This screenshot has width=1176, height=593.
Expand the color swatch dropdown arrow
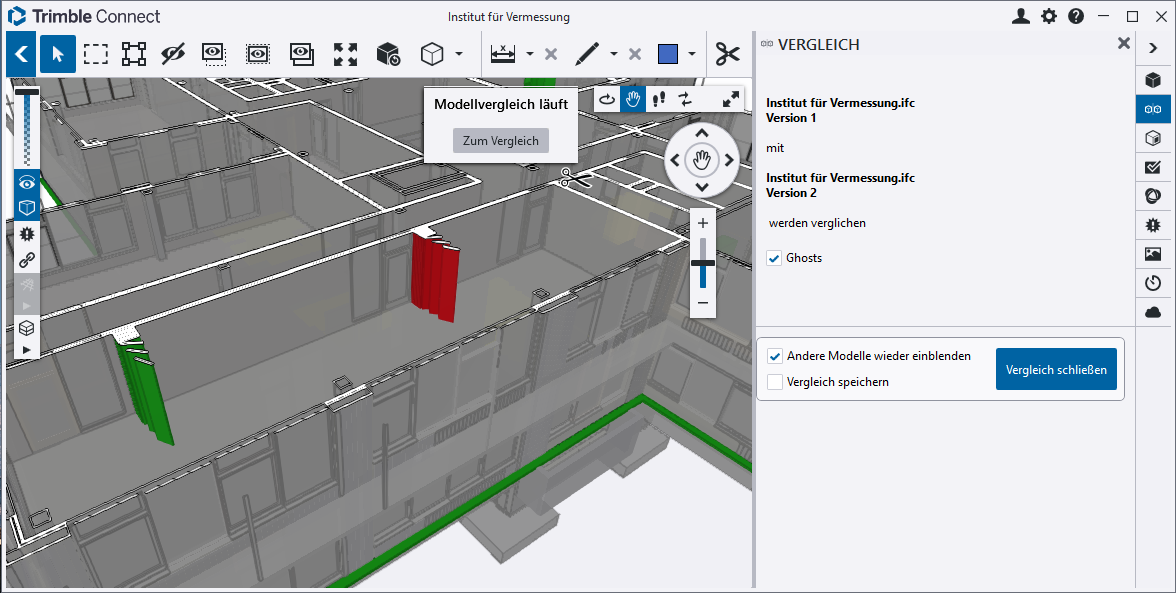(x=692, y=54)
